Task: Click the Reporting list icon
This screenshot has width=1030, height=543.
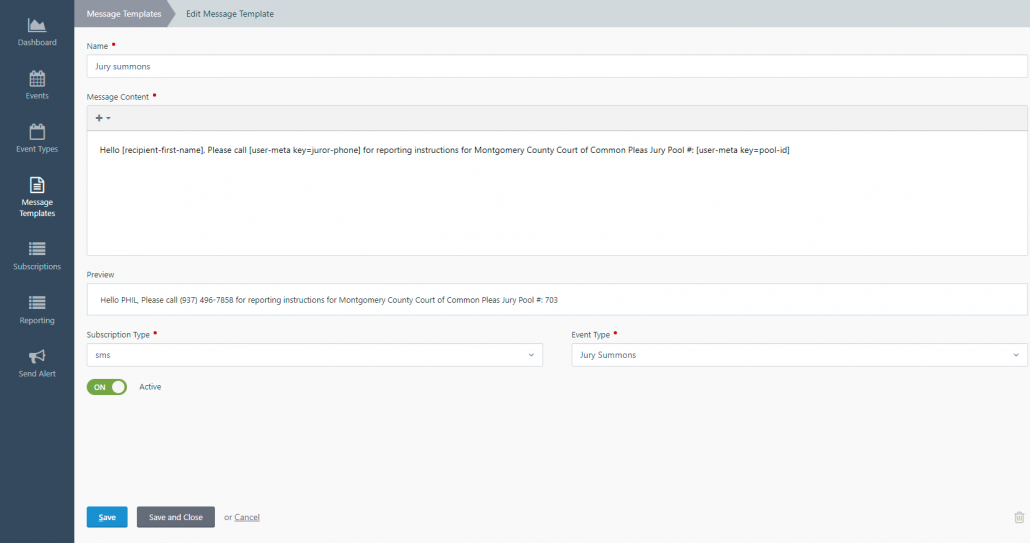Action: (x=37, y=303)
